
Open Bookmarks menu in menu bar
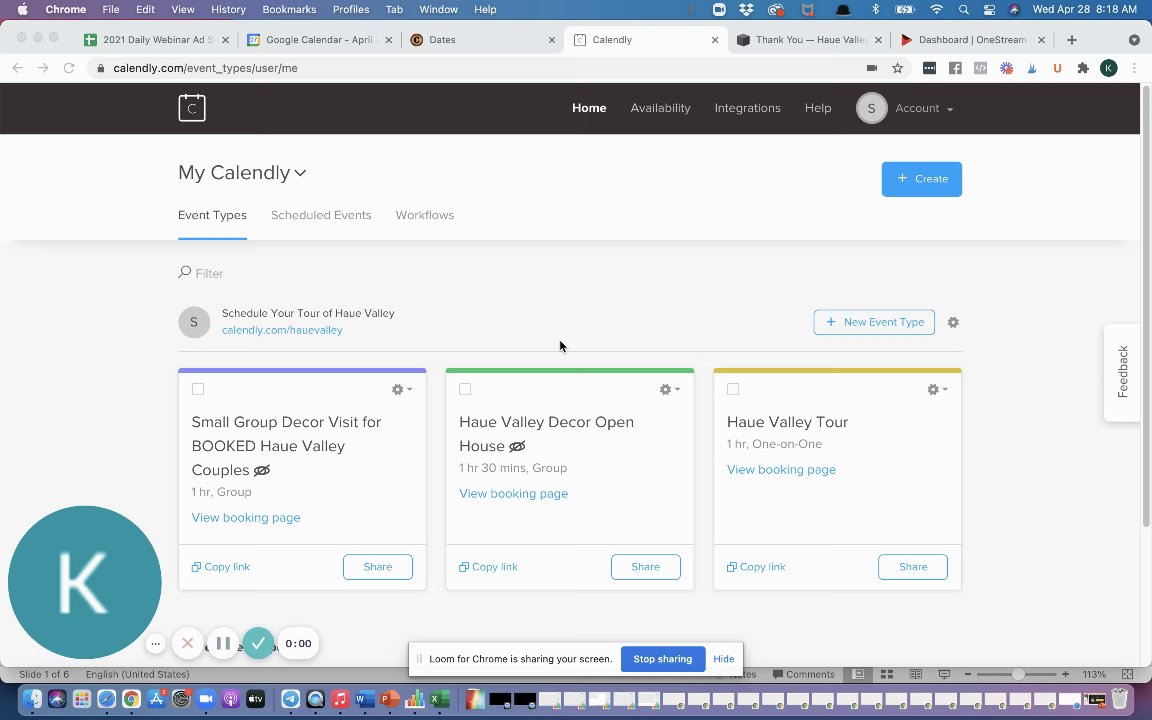pyautogui.click(x=289, y=10)
